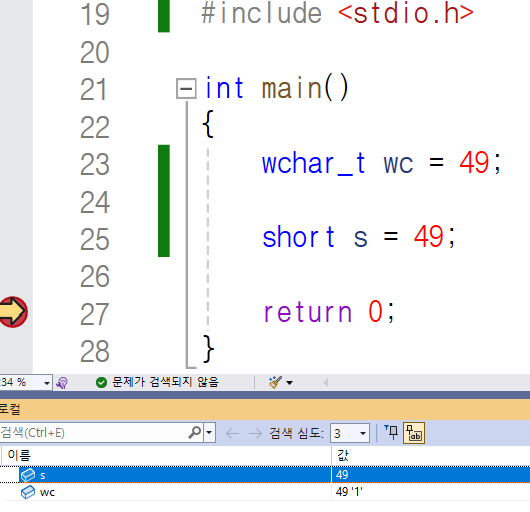The height and width of the screenshot is (512, 530).
Task: Open the zoom percentage dropdown
Action: [x=47, y=383]
